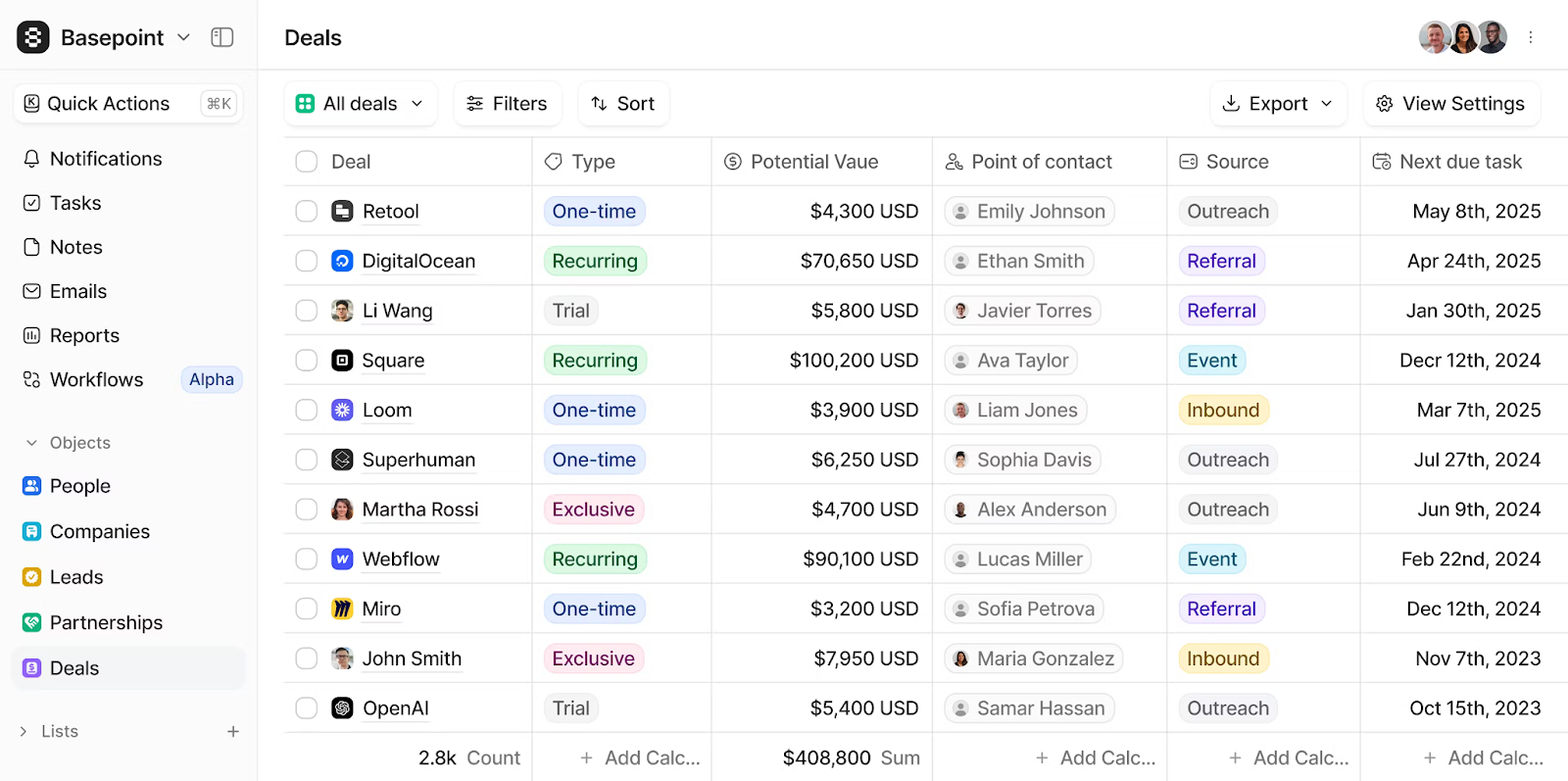Click the Reports chart icon
The width and height of the screenshot is (1568, 781).
[32, 335]
